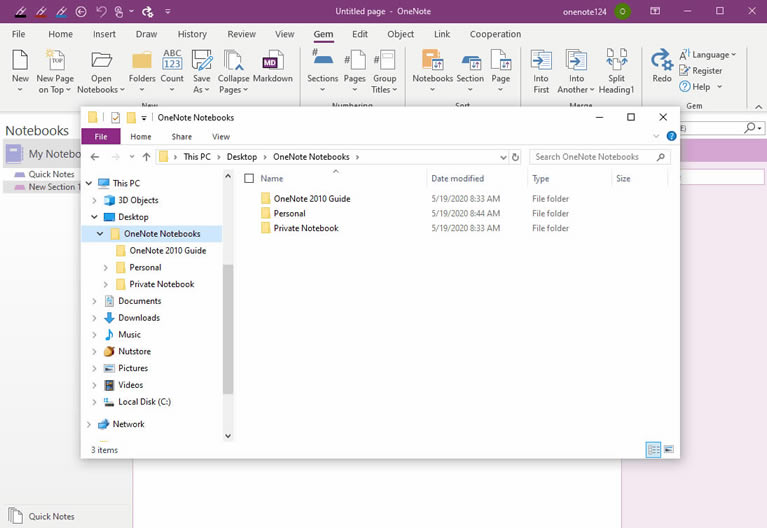Screen dimensions: 767x528
Task: Click Register in the Gem group
Action: pyautogui.click(x=707, y=71)
